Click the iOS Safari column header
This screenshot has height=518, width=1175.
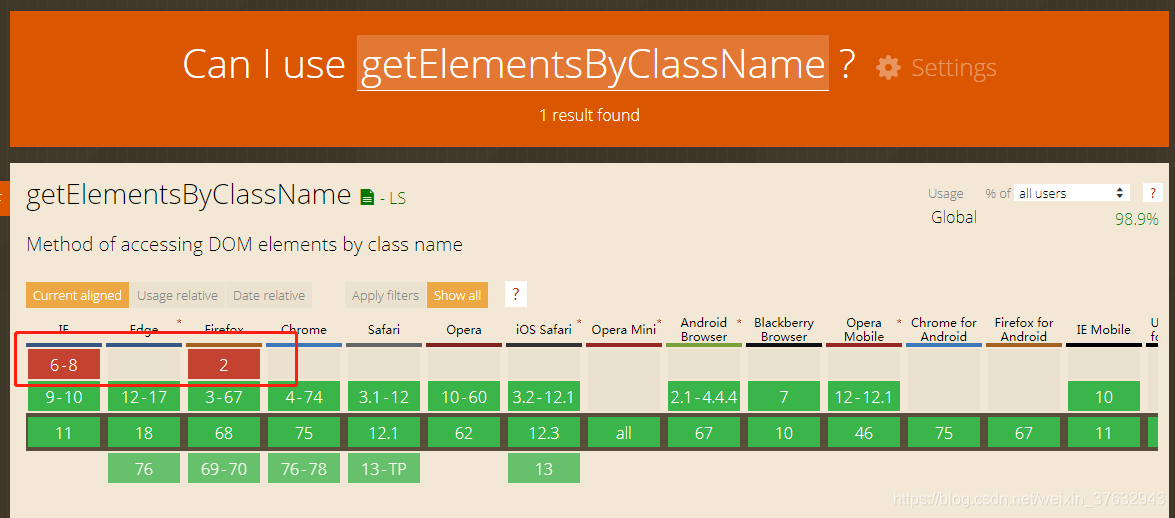(544, 330)
